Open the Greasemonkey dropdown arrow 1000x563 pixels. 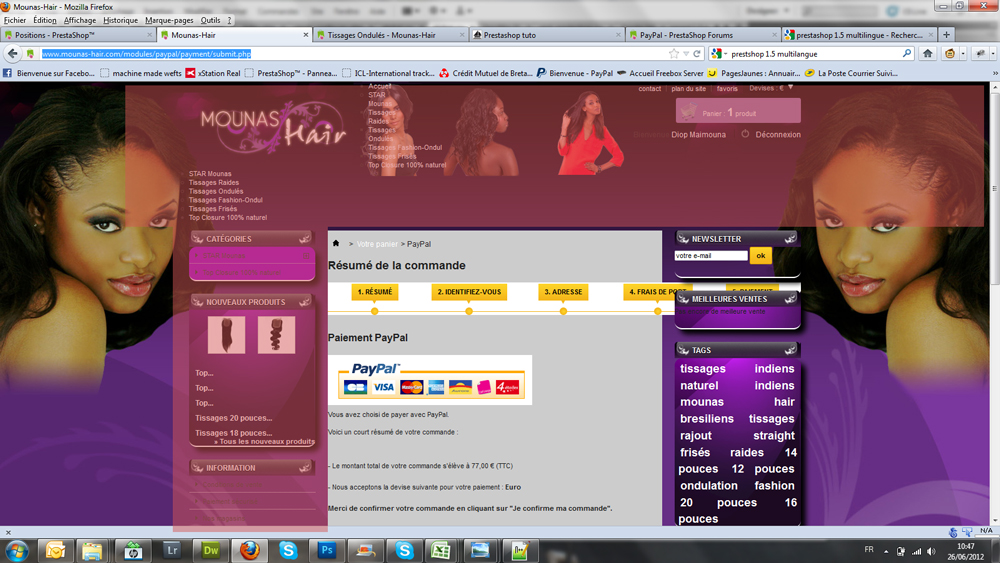[963, 54]
